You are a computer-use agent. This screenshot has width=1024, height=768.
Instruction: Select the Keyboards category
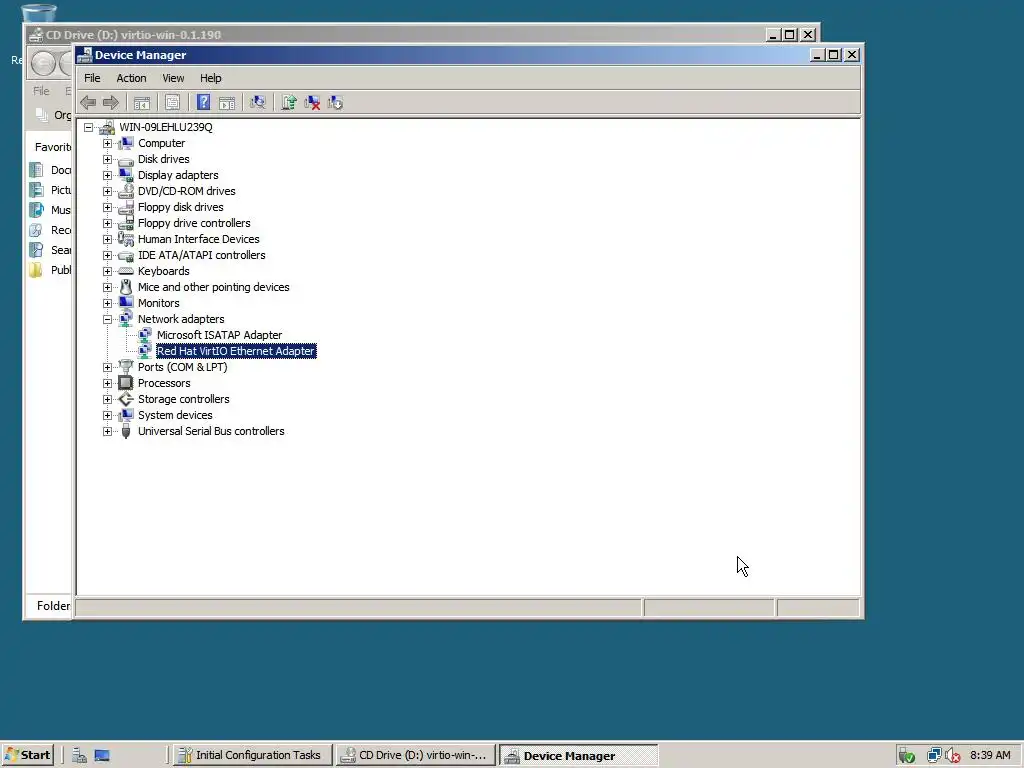(163, 271)
